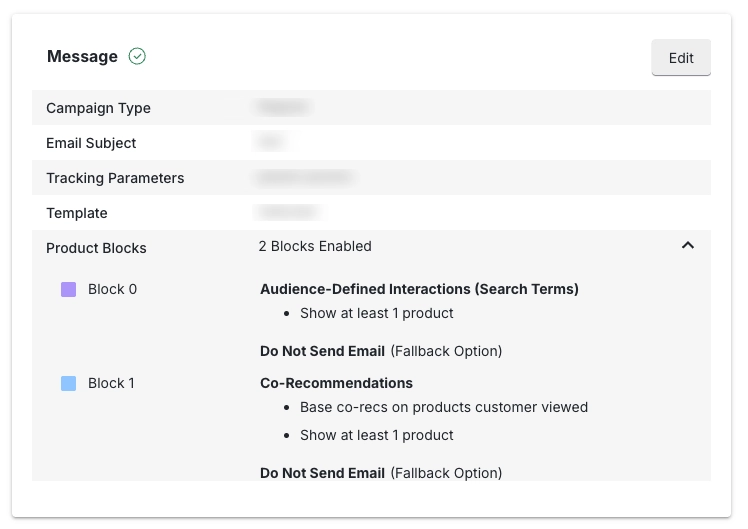This screenshot has width=748, height=529.
Task: Click Audience-Defined Interactions (Search Terms) heading
Action: tap(419, 289)
